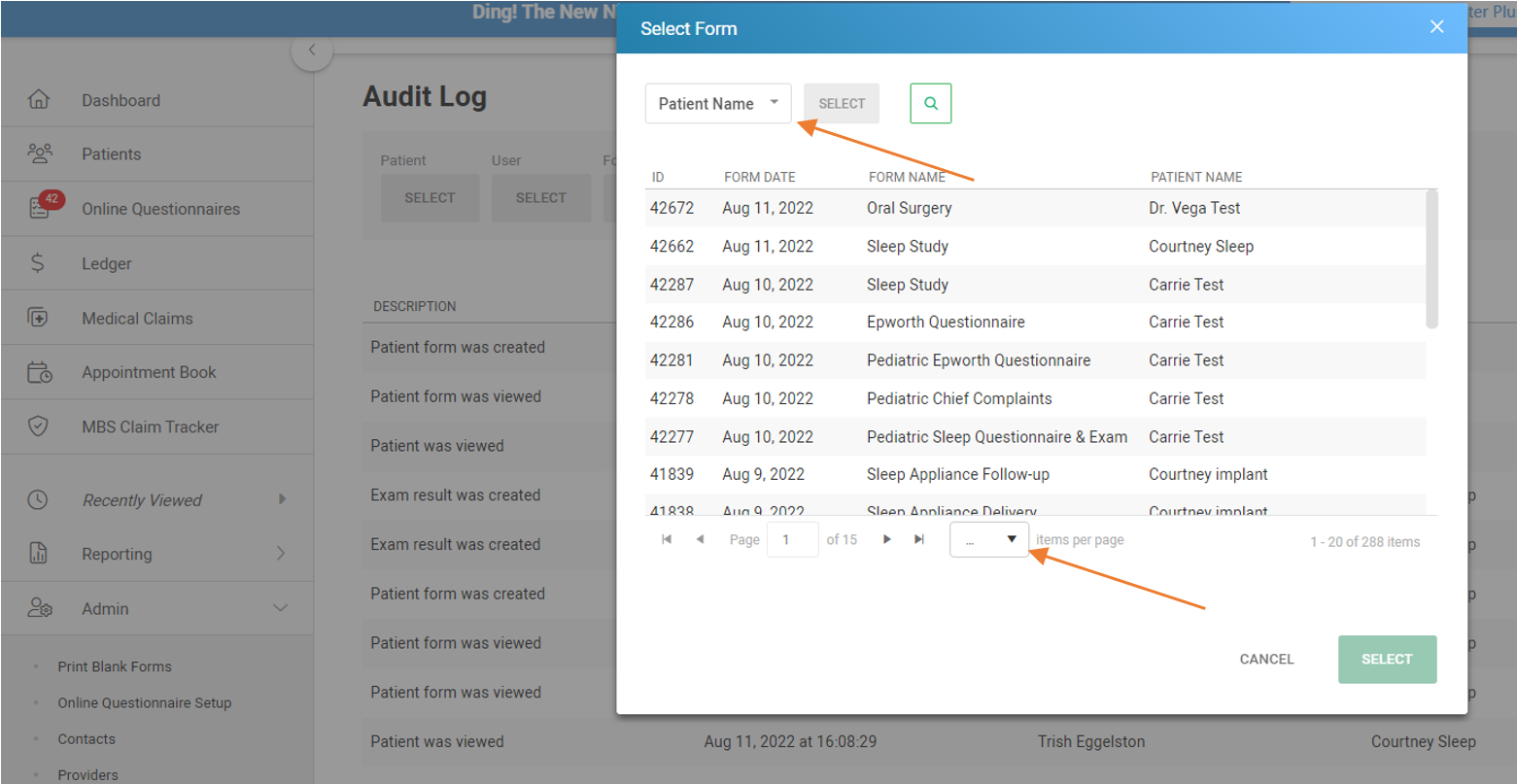Click inside the Page number input field
The image size is (1517, 784).
click(792, 539)
